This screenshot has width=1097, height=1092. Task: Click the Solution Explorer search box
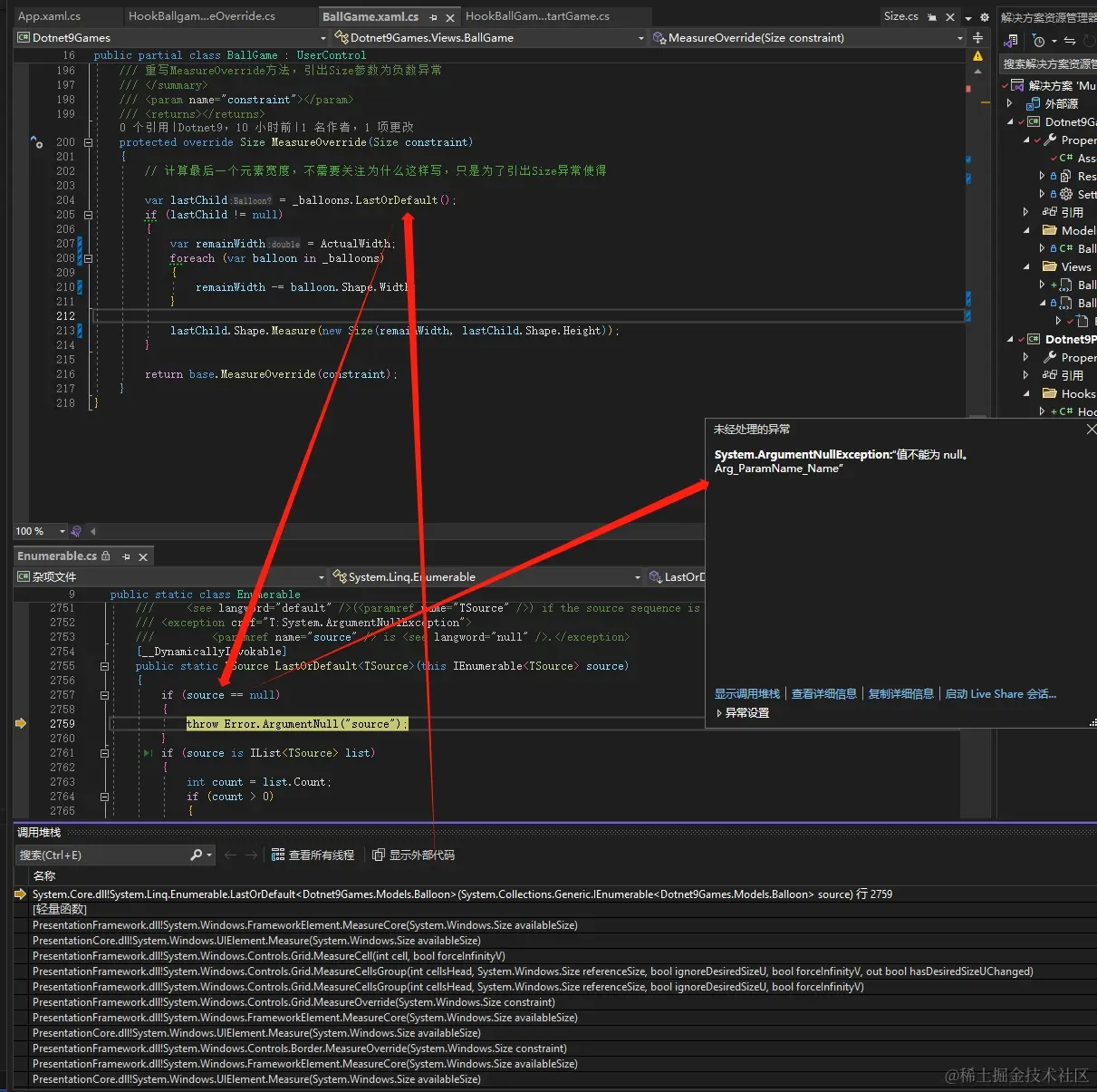(1048, 64)
